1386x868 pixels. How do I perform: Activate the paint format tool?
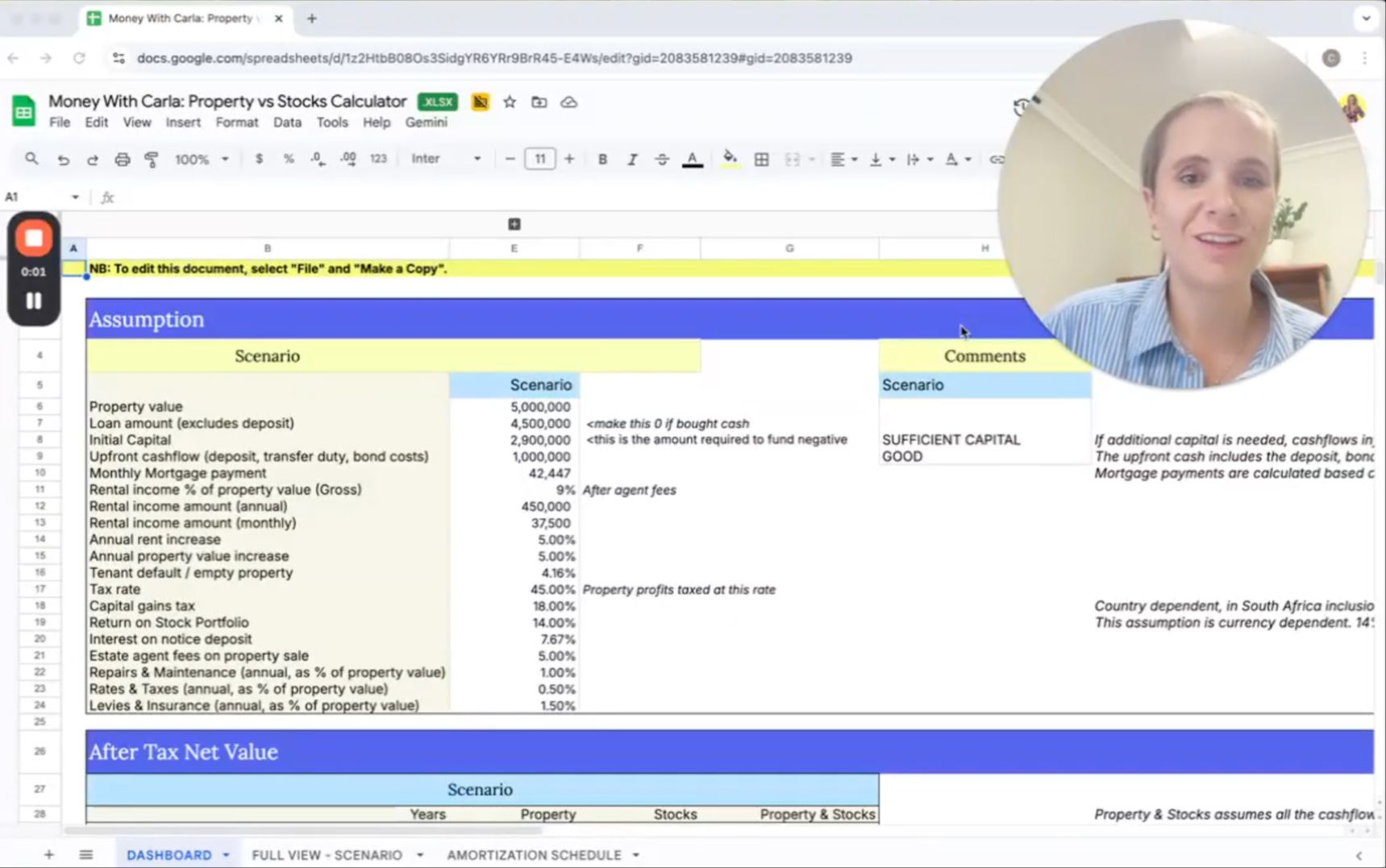[151, 160]
